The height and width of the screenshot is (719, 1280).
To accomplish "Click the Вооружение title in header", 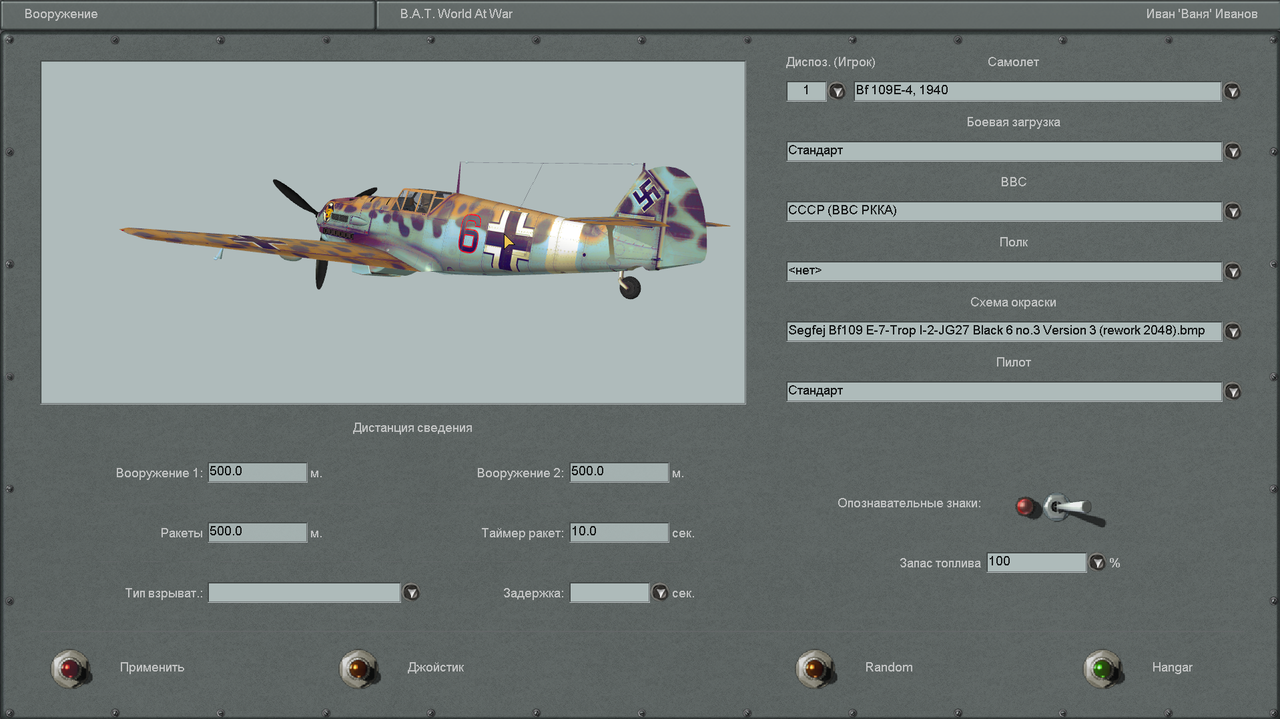I will pyautogui.click(x=61, y=14).
